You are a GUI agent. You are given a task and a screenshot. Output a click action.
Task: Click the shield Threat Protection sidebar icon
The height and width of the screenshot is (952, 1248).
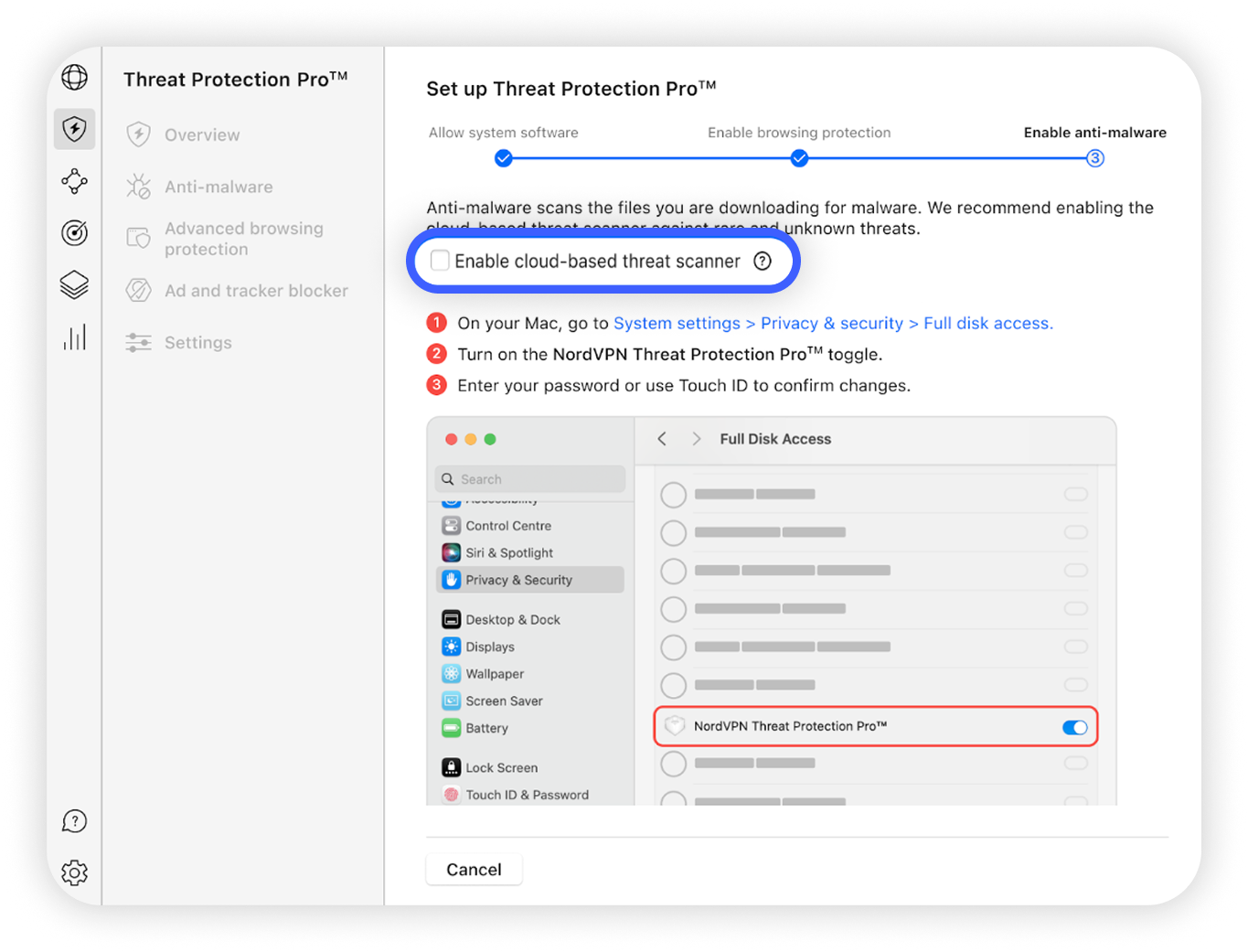point(74,129)
